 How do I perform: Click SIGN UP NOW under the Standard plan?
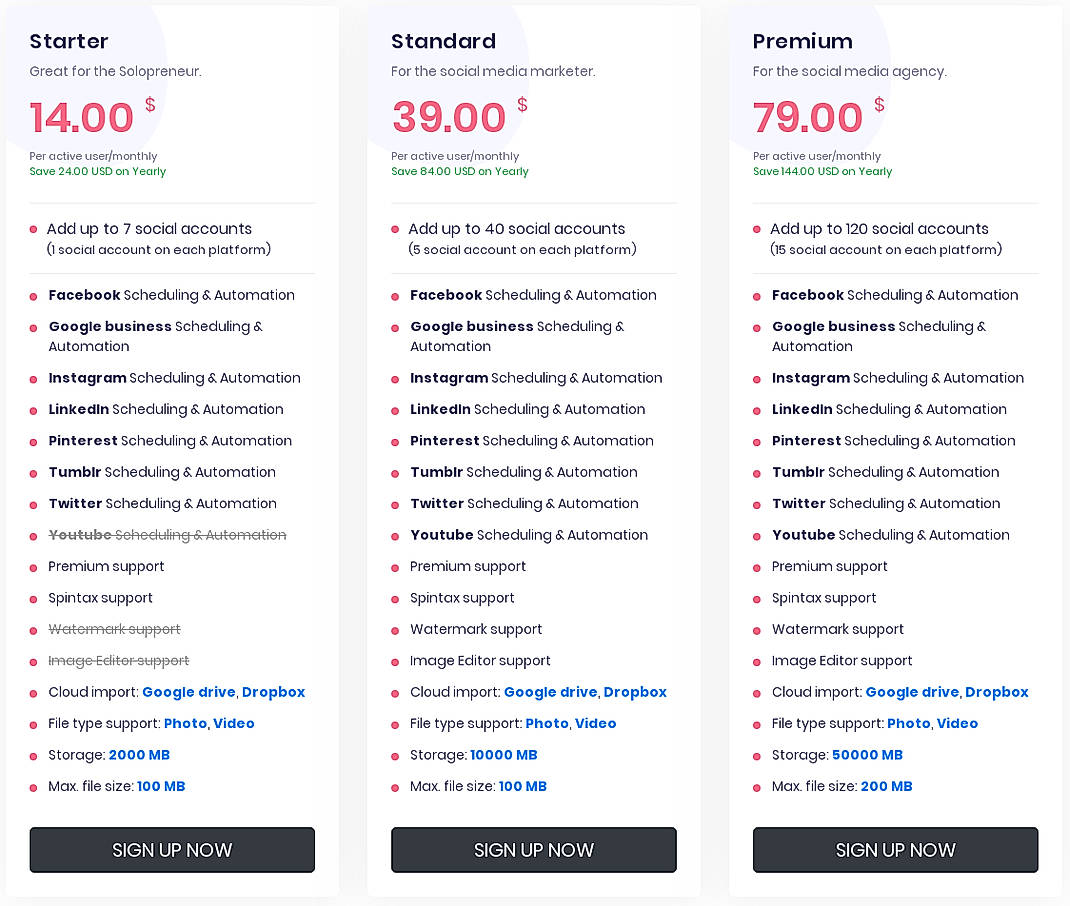(x=533, y=849)
